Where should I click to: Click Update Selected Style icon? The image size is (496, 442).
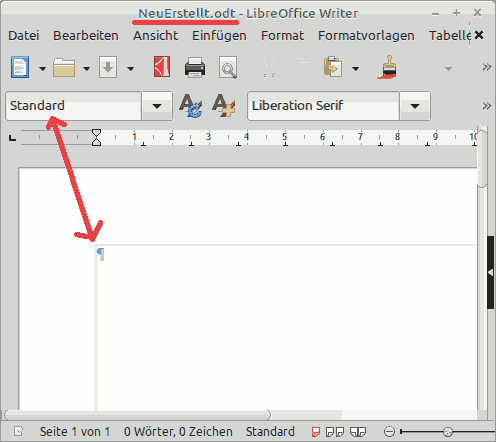tap(191, 106)
